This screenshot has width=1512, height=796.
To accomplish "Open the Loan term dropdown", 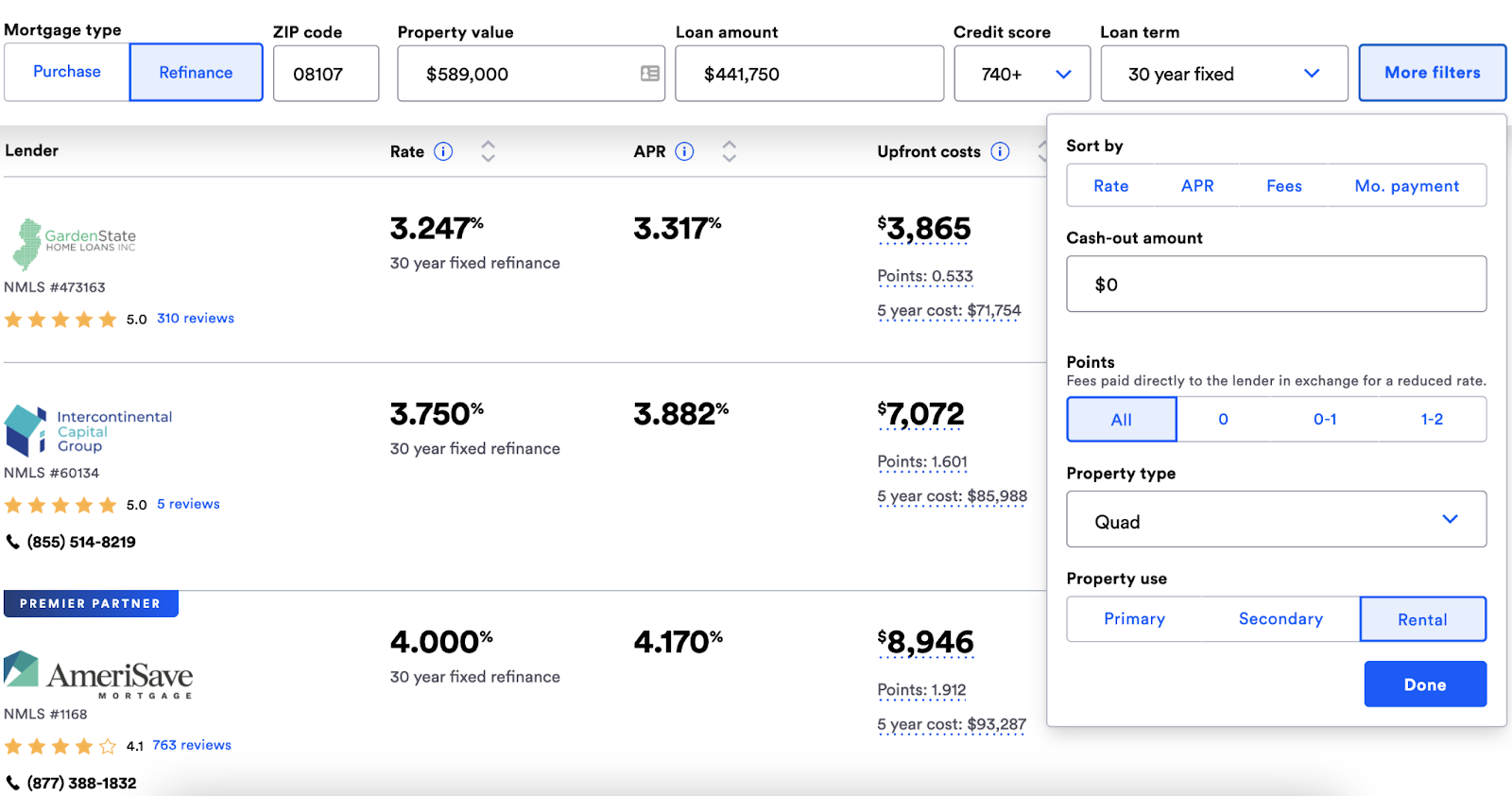I will click(x=1225, y=74).
